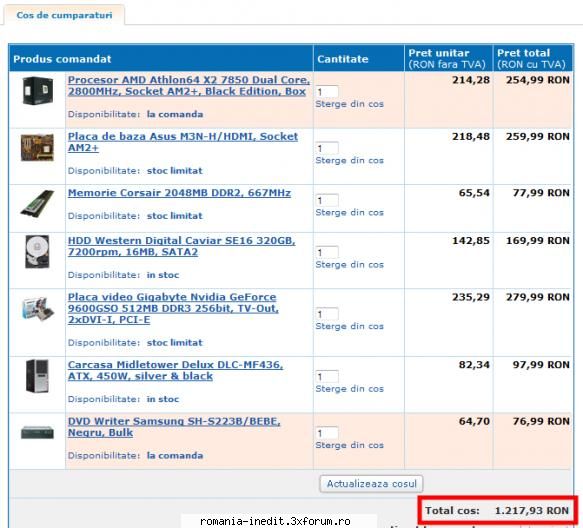Click the Pret total column header

[x=533, y=58]
